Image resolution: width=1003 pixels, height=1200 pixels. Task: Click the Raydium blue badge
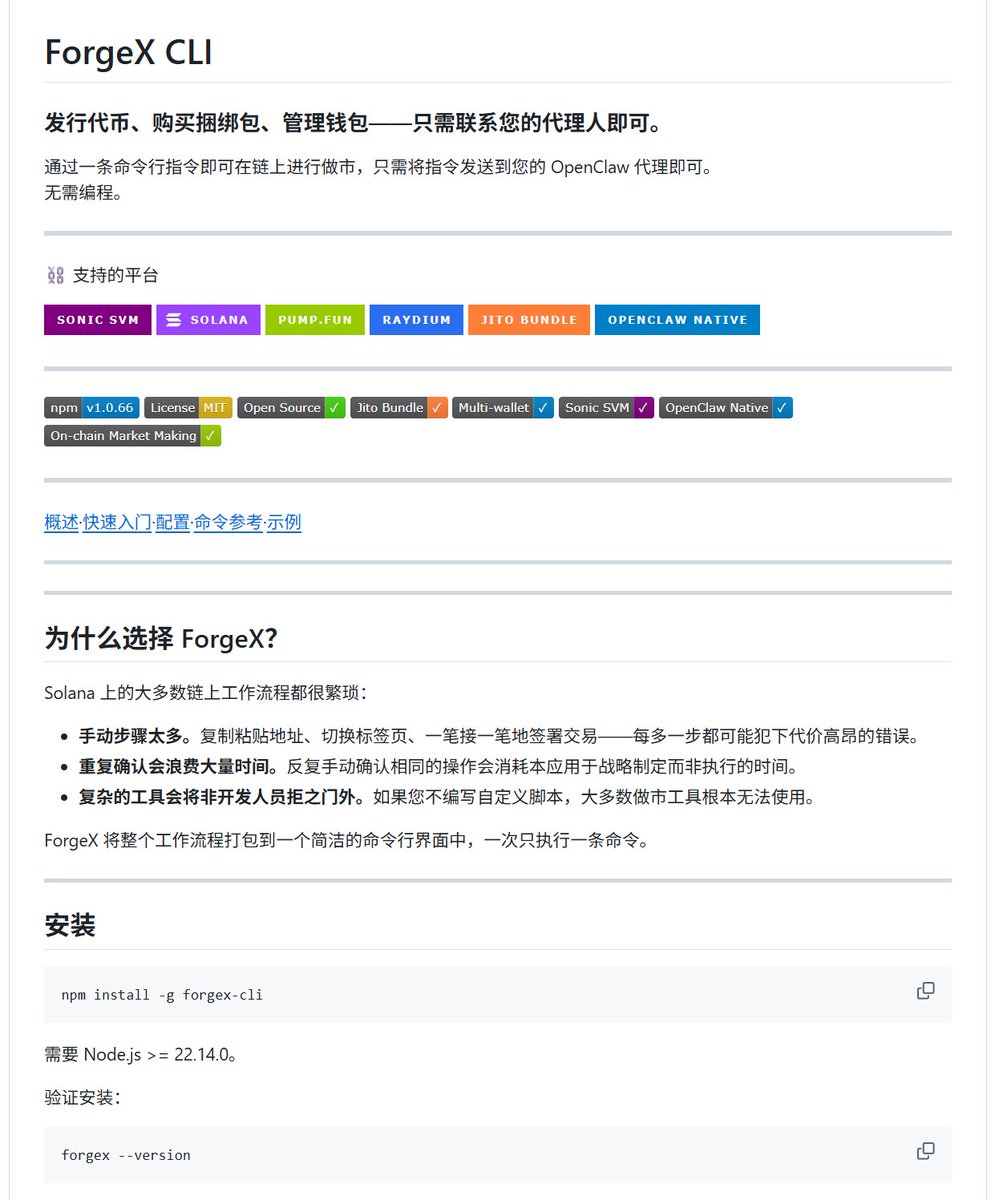pyautogui.click(x=416, y=320)
